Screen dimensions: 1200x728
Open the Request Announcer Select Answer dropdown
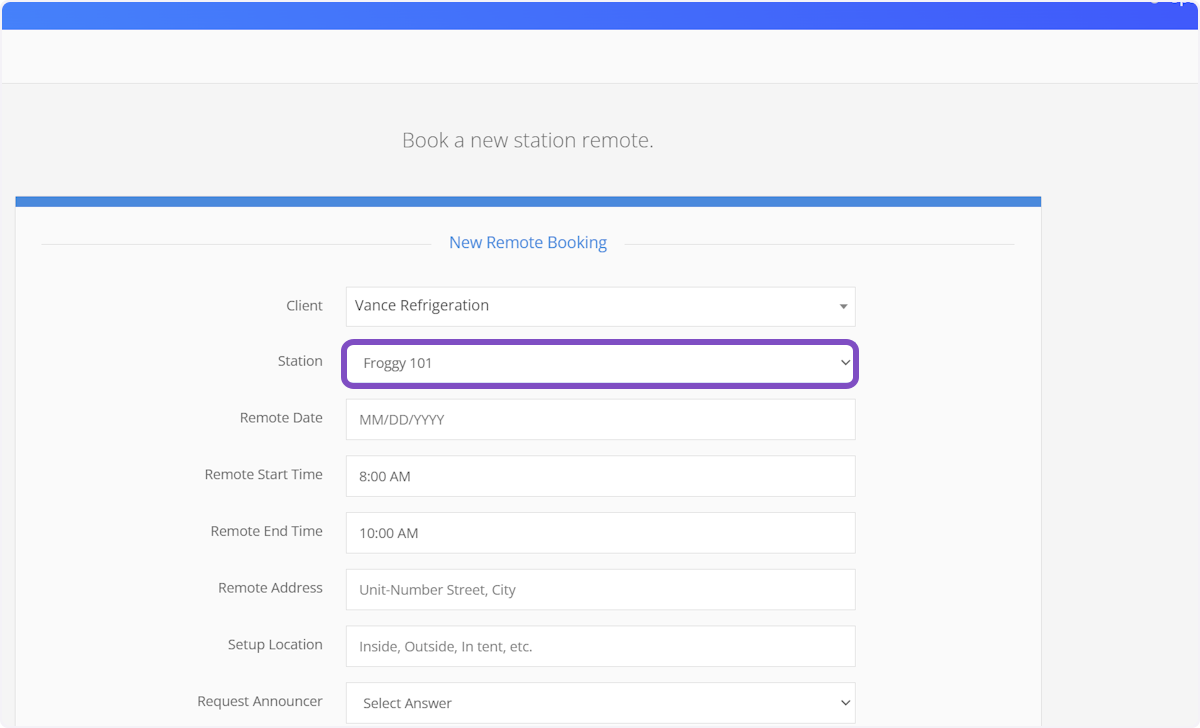[590, 703]
